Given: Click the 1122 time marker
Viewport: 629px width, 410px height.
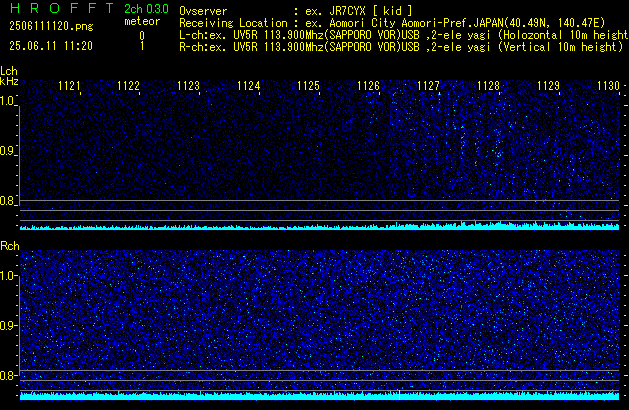Looking at the screenshot, I should [128, 86].
